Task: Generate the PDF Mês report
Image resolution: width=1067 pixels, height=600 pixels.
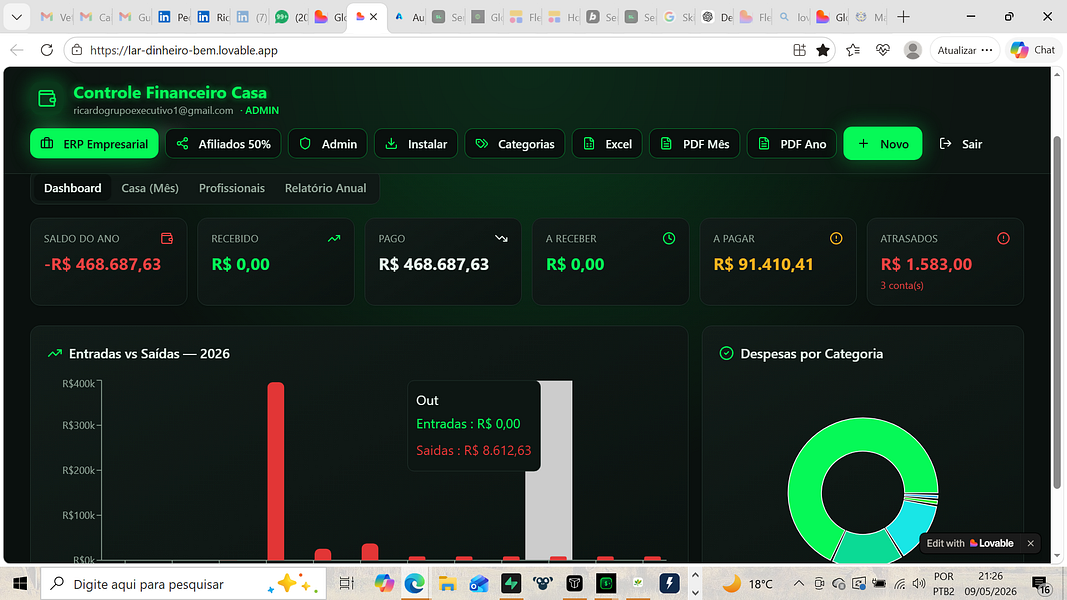Action: 695,144
